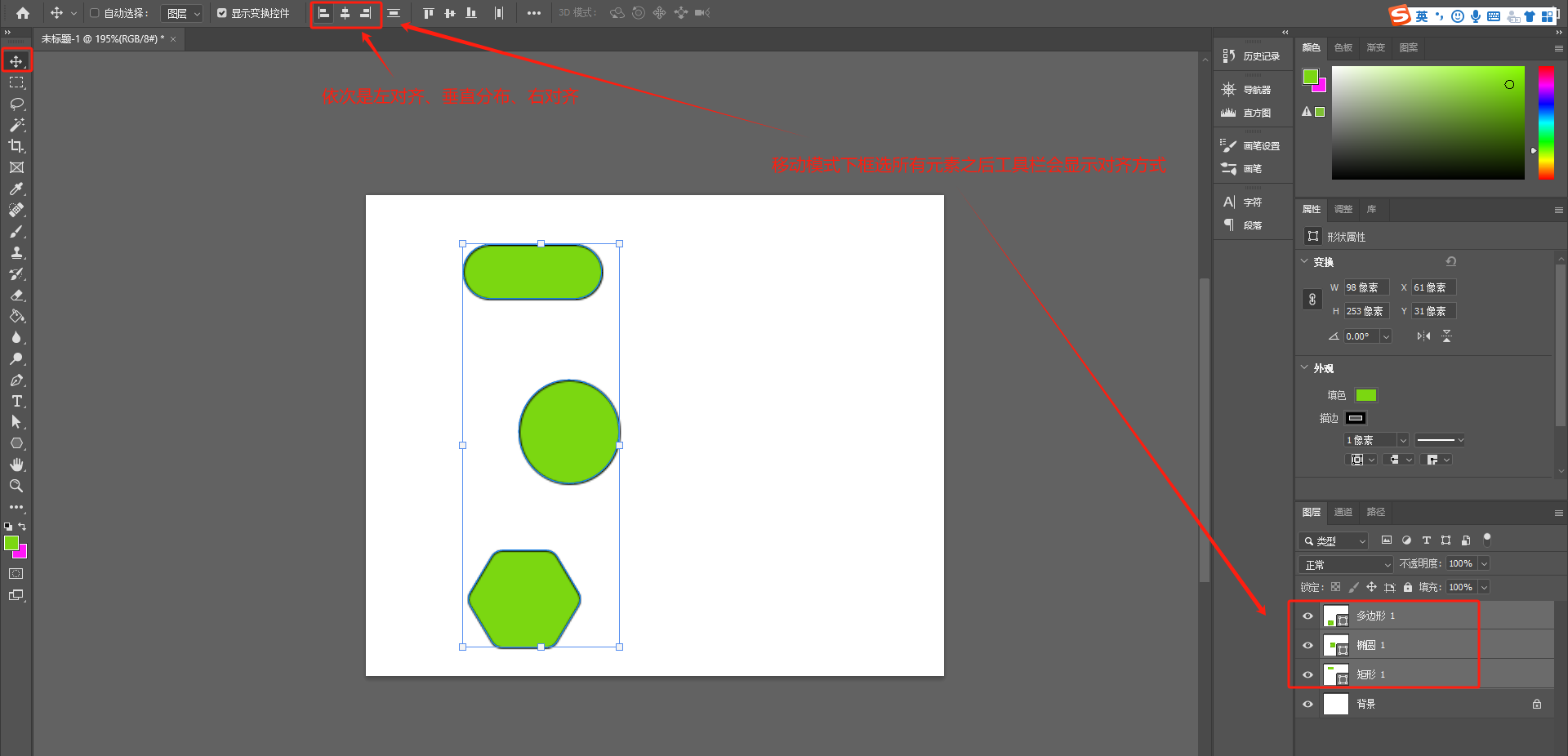This screenshot has width=1568, height=756.
Task: Open the 历史记录 panel
Action: tap(1251, 56)
